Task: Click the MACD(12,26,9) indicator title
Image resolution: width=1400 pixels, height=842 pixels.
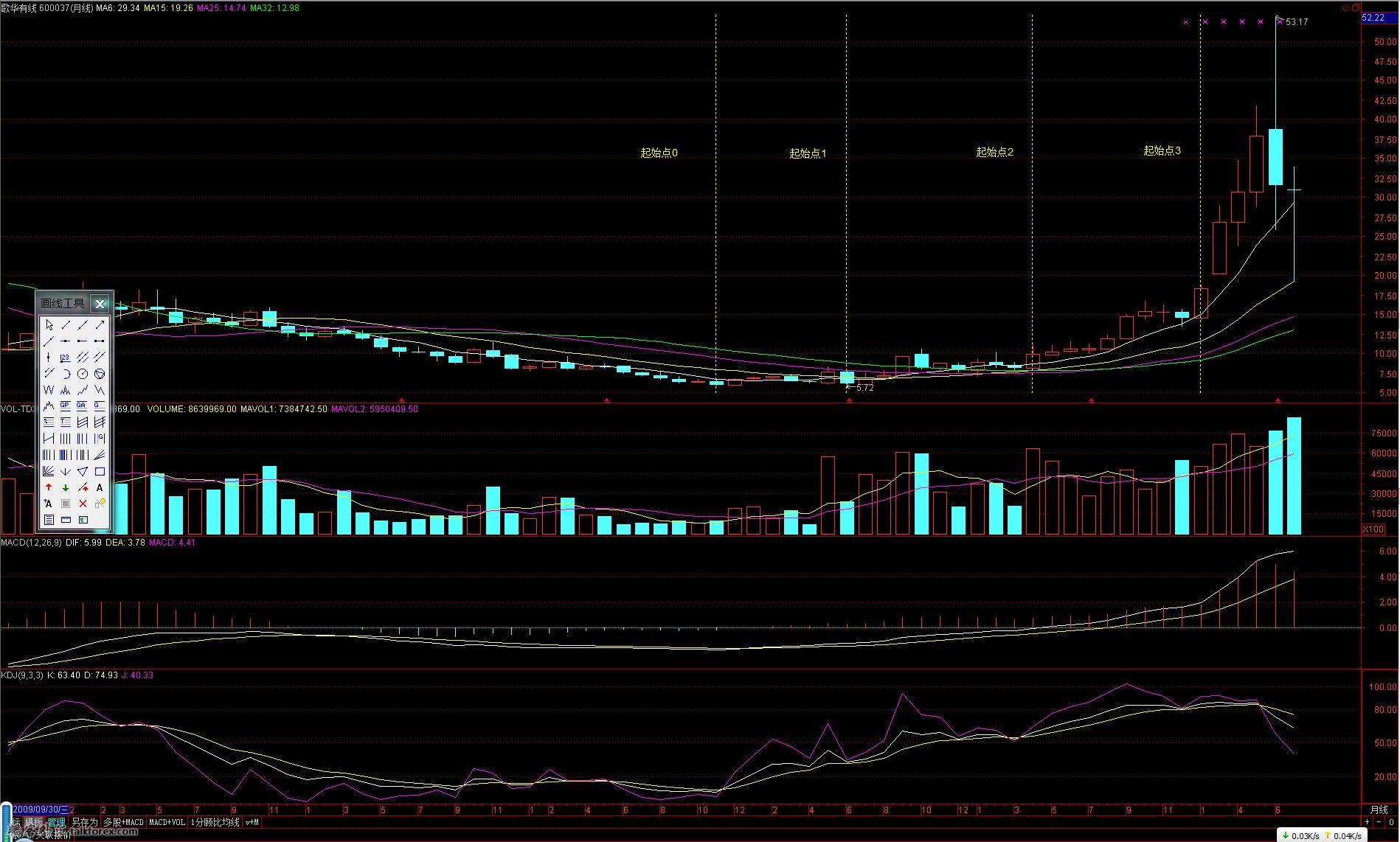Action: tap(32, 543)
